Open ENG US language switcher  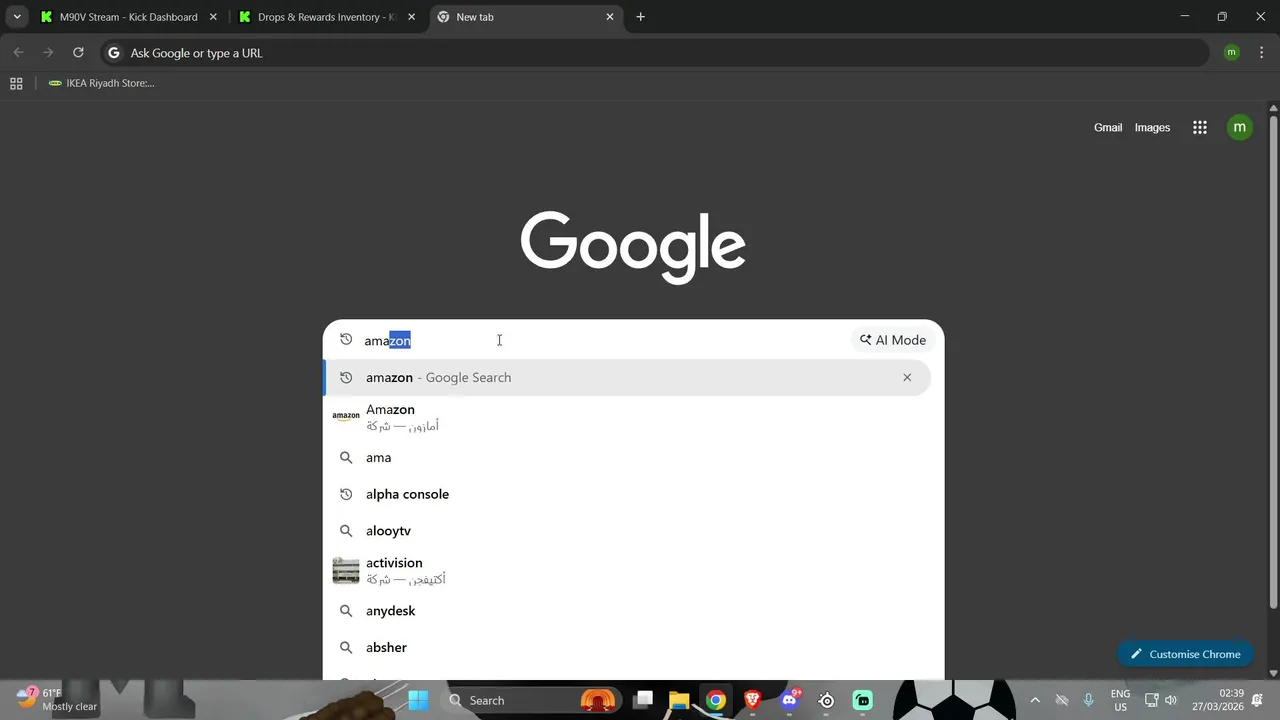tap(1120, 700)
